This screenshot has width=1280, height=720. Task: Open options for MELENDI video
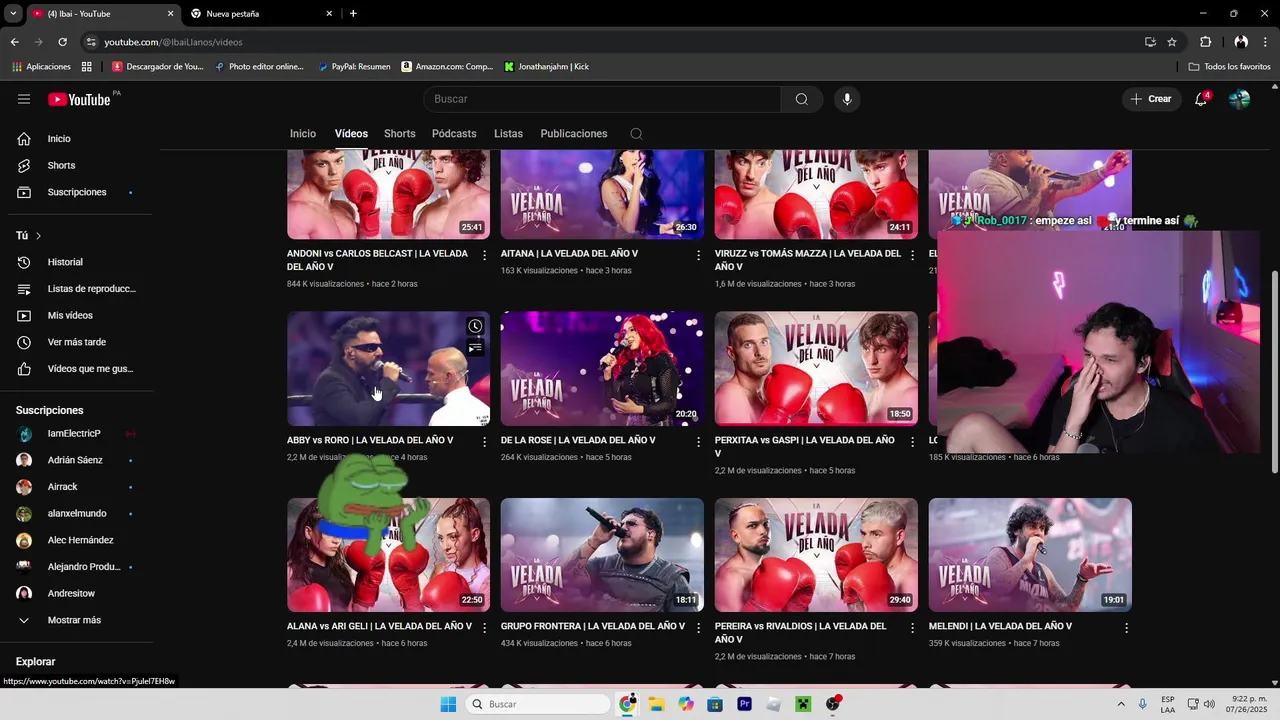pyautogui.click(x=1126, y=628)
